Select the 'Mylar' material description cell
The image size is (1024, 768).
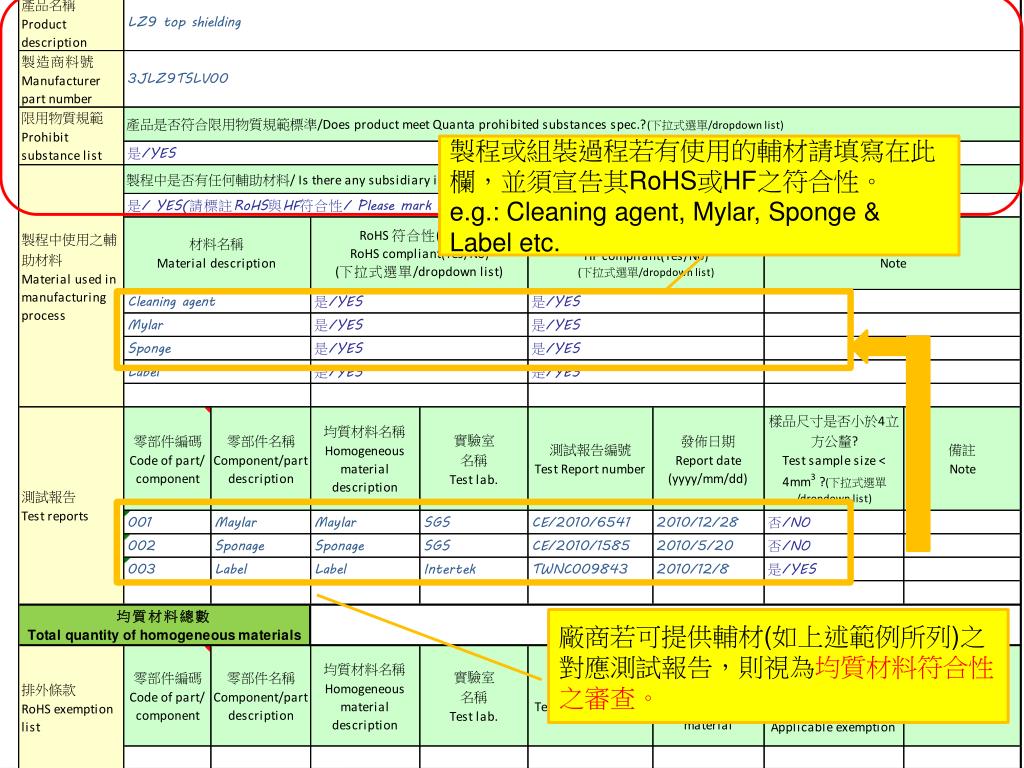217,325
